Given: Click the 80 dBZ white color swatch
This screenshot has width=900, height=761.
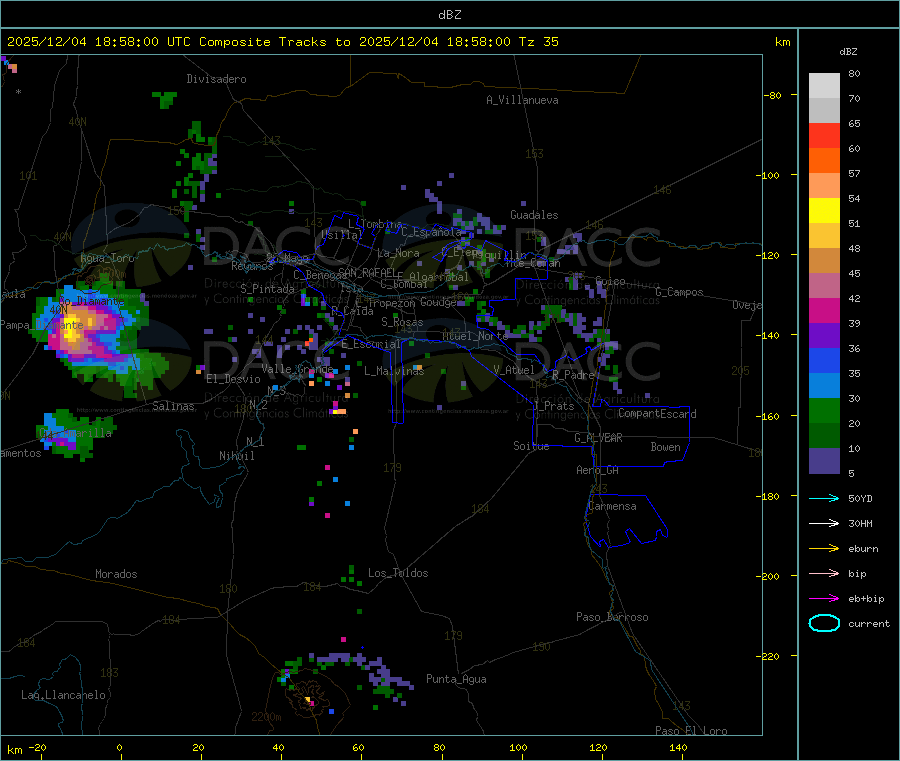Looking at the screenshot, I should 824,86.
